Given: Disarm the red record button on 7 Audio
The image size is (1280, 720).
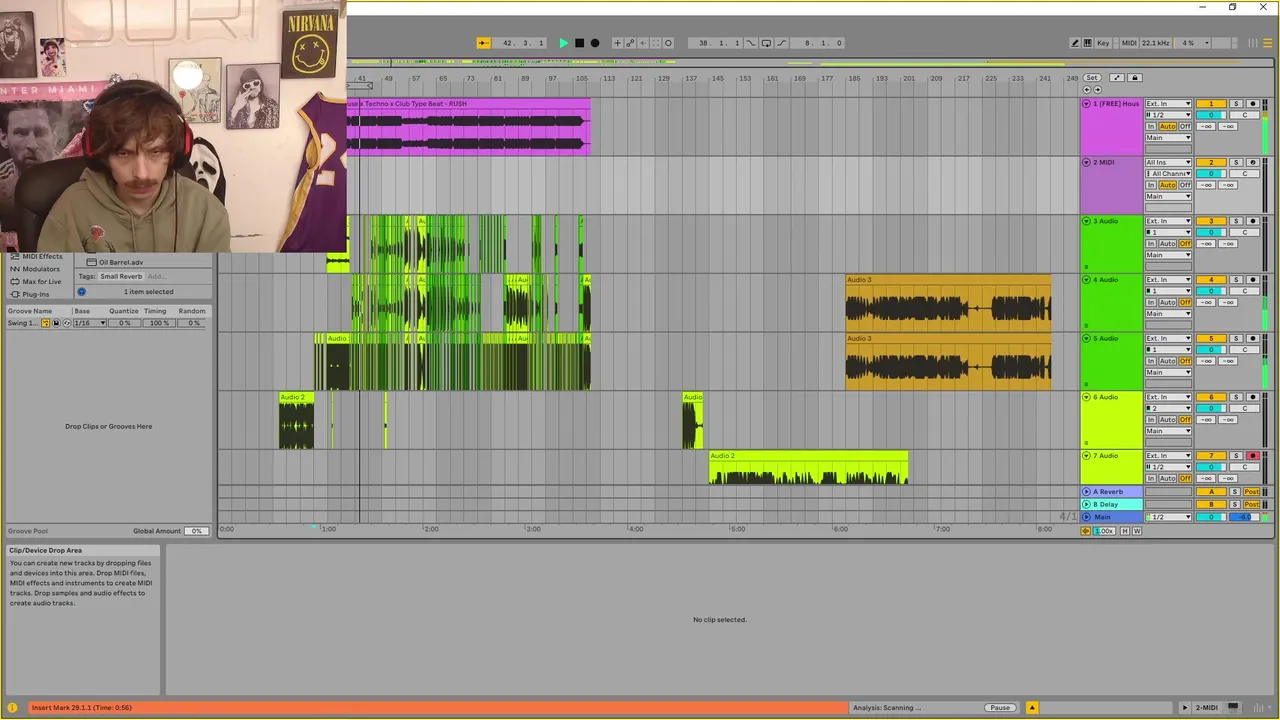Looking at the screenshot, I should [x=1252, y=456].
